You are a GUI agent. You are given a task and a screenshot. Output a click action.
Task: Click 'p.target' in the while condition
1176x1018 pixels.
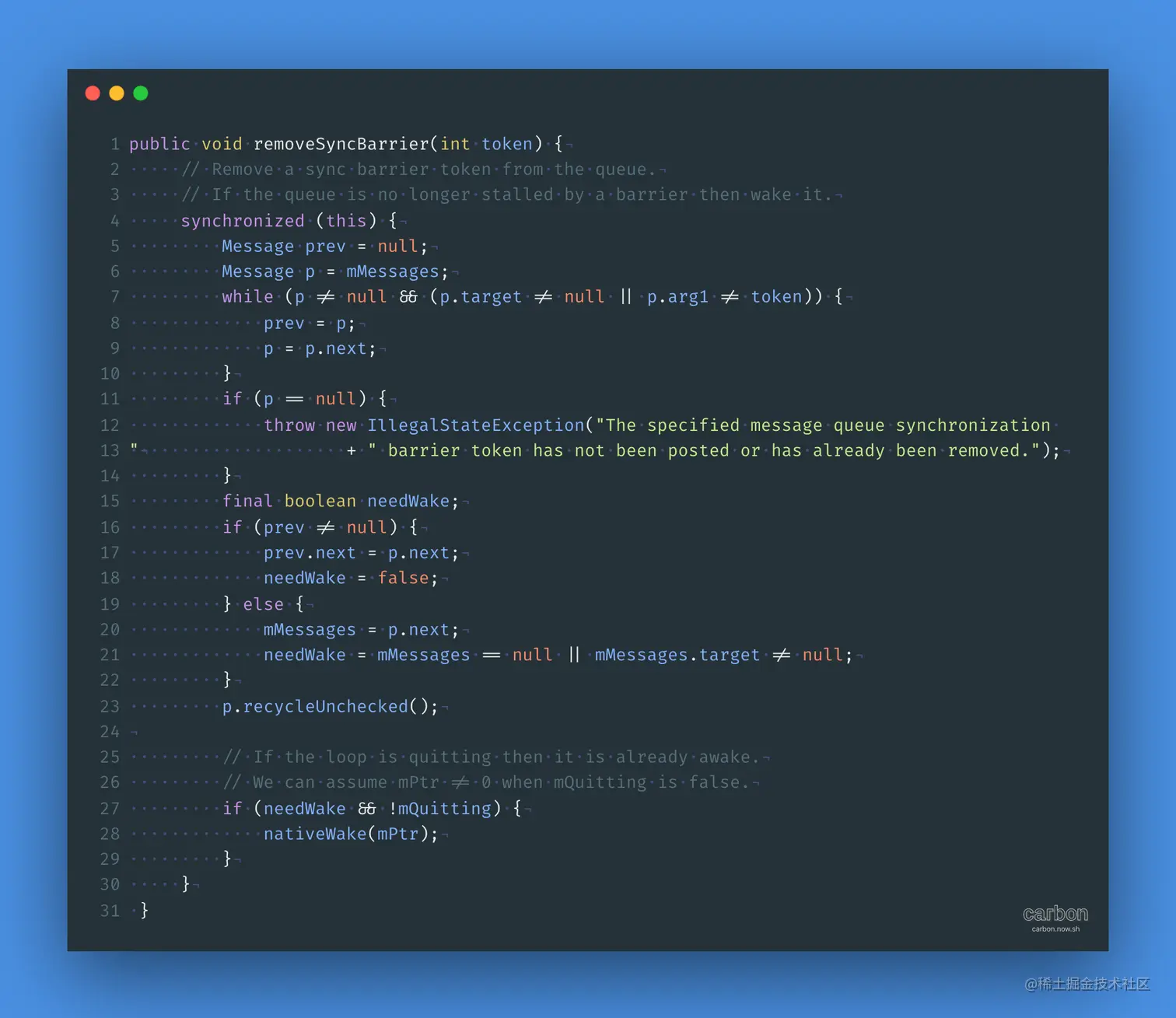pos(481,297)
